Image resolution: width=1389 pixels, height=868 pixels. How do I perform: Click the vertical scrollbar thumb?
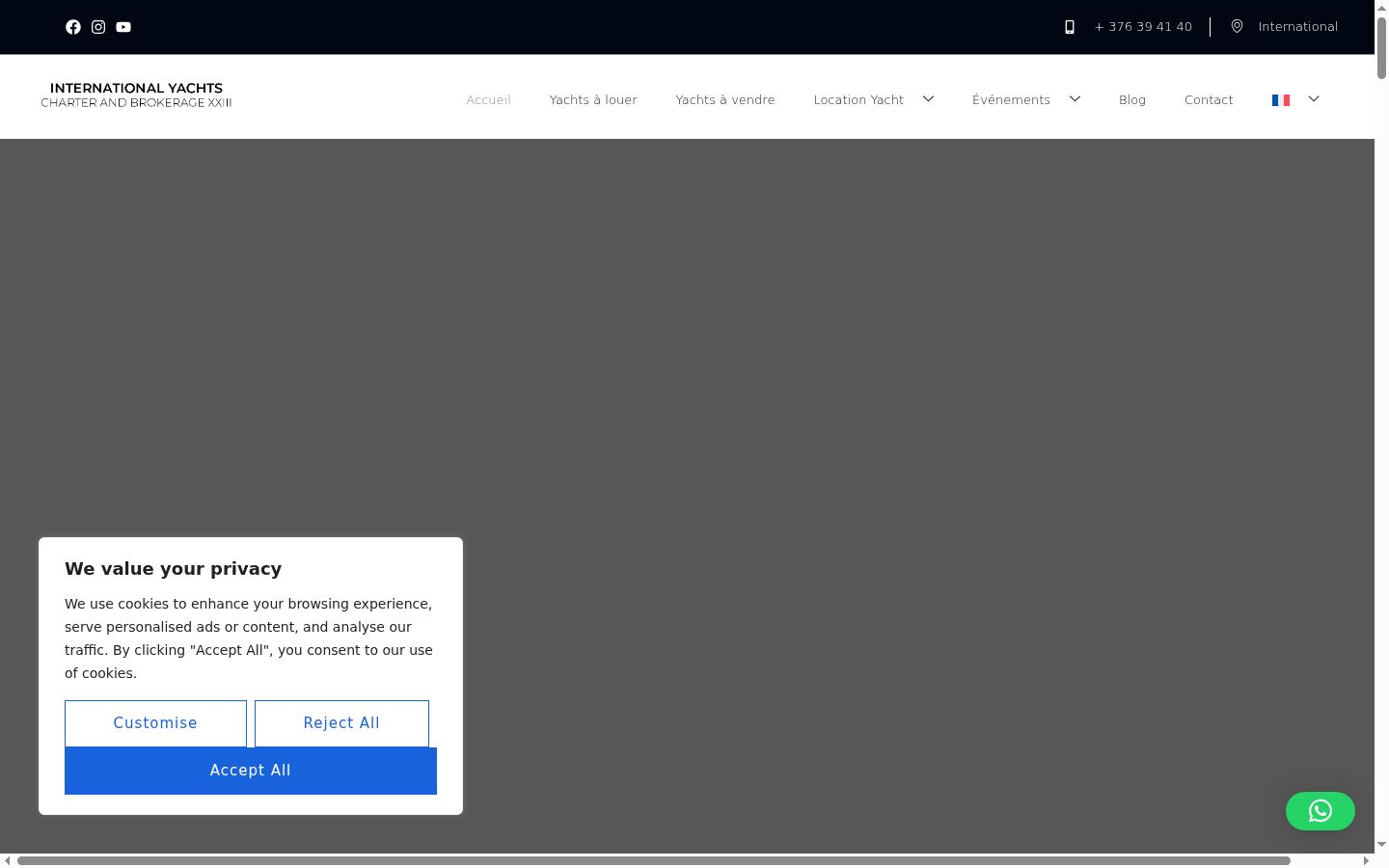pyautogui.click(x=1381, y=47)
